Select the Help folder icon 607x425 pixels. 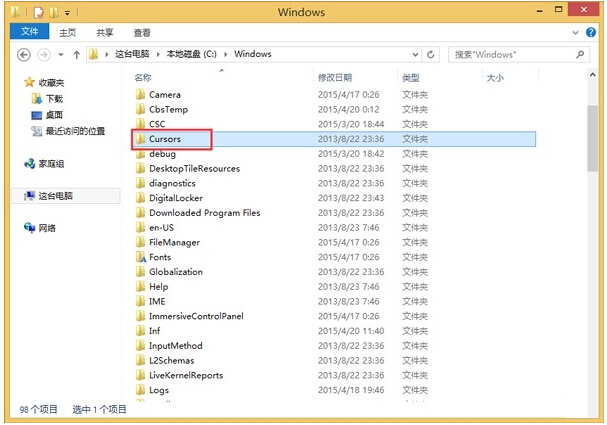pos(141,286)
